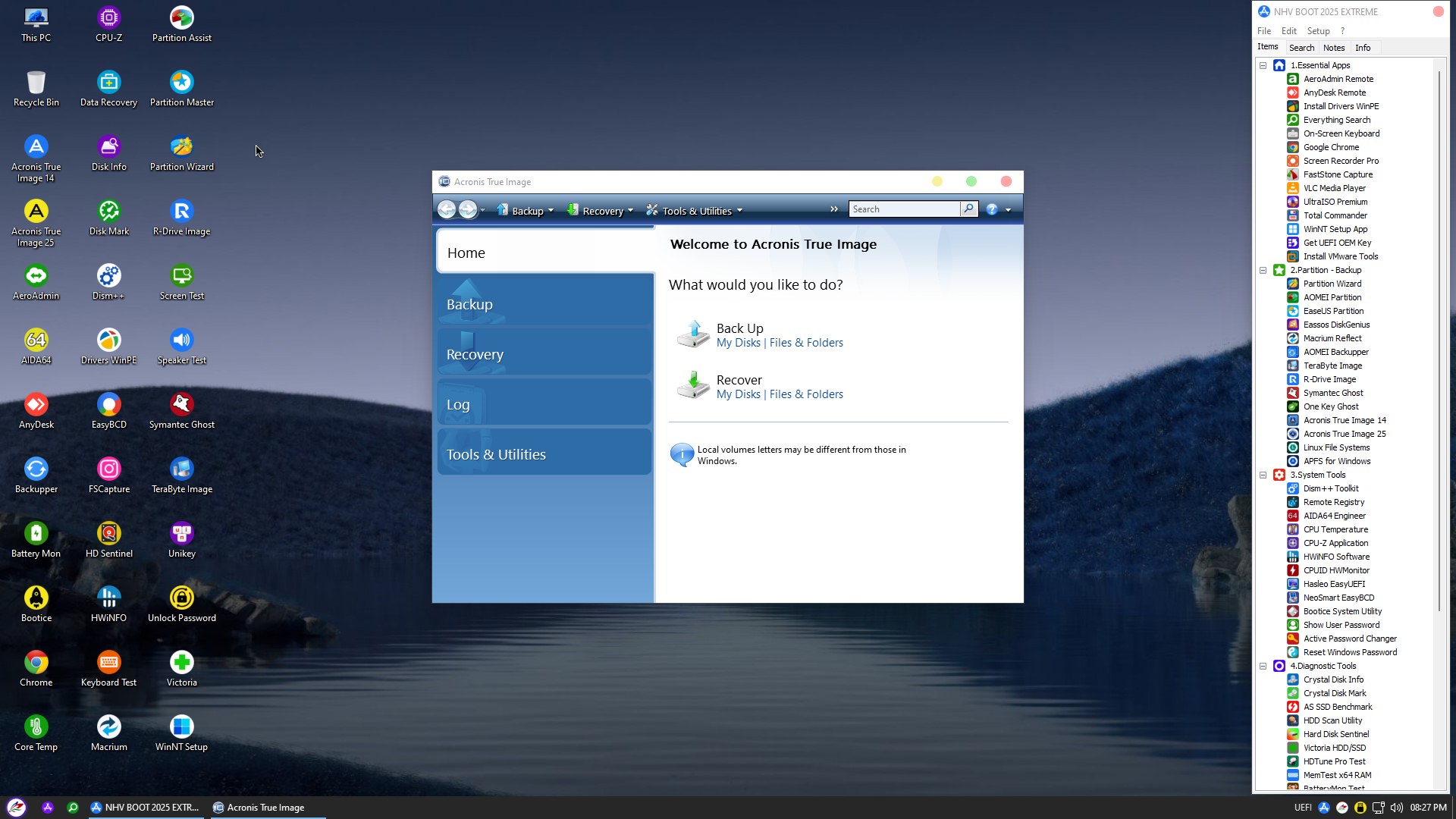This screenshot has width=1456, height=819.
Task: Open the Dism++ desktop icon
Action: [x=108, y=276]
